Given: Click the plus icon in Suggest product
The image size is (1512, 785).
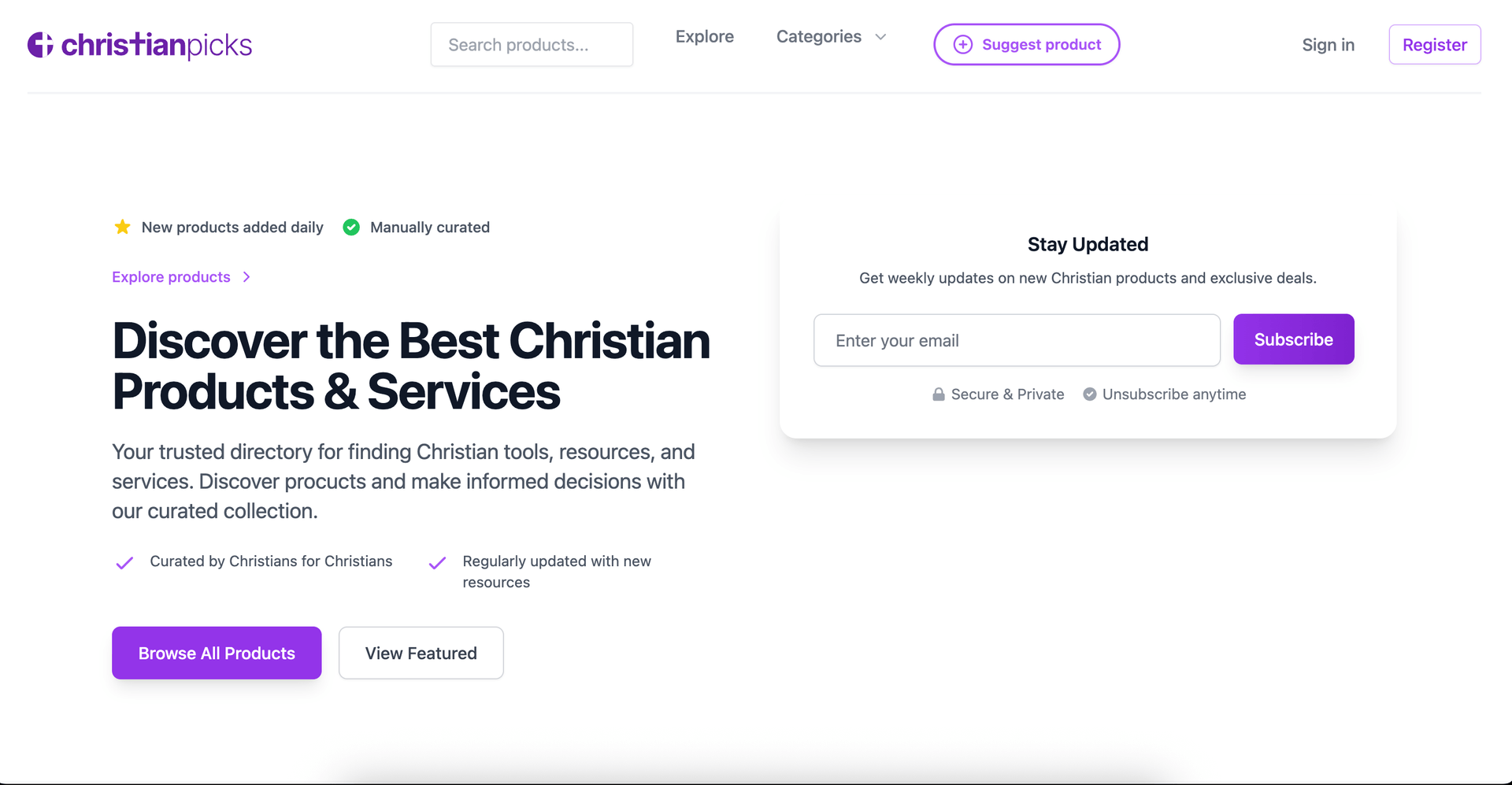Looking at the screenshot, I should click(x=962, y=45).
